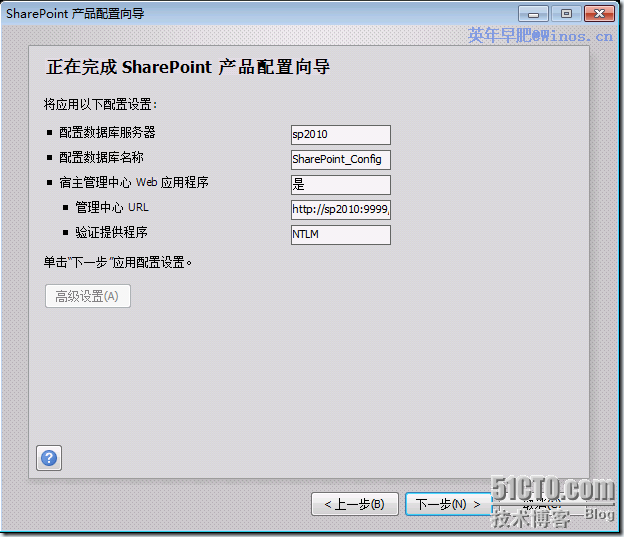Maximize the SharePoint configuration wizard window
The height and width of the screenshot is (537, 624).
coord(566,14)
